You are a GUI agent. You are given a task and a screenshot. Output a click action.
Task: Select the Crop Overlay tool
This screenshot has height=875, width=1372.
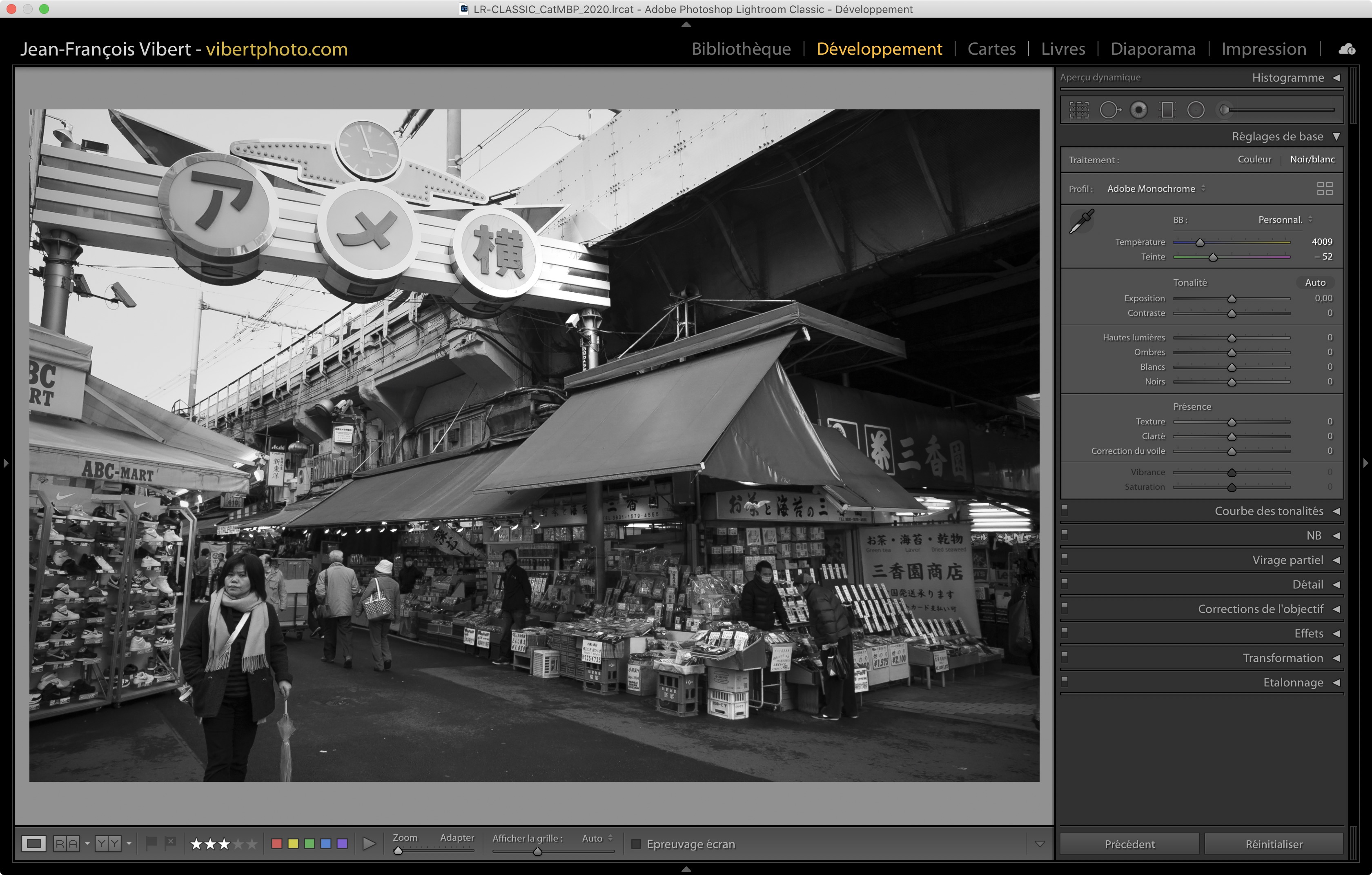coord(1078,110)
